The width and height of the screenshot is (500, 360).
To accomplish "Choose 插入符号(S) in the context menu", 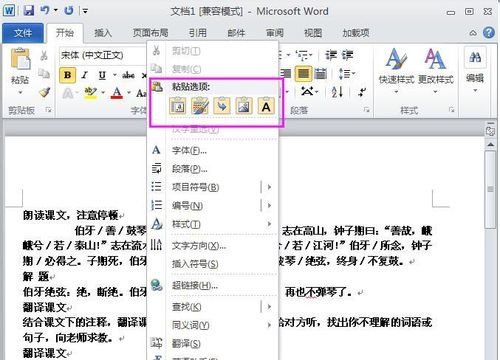I will click(213, 264).
